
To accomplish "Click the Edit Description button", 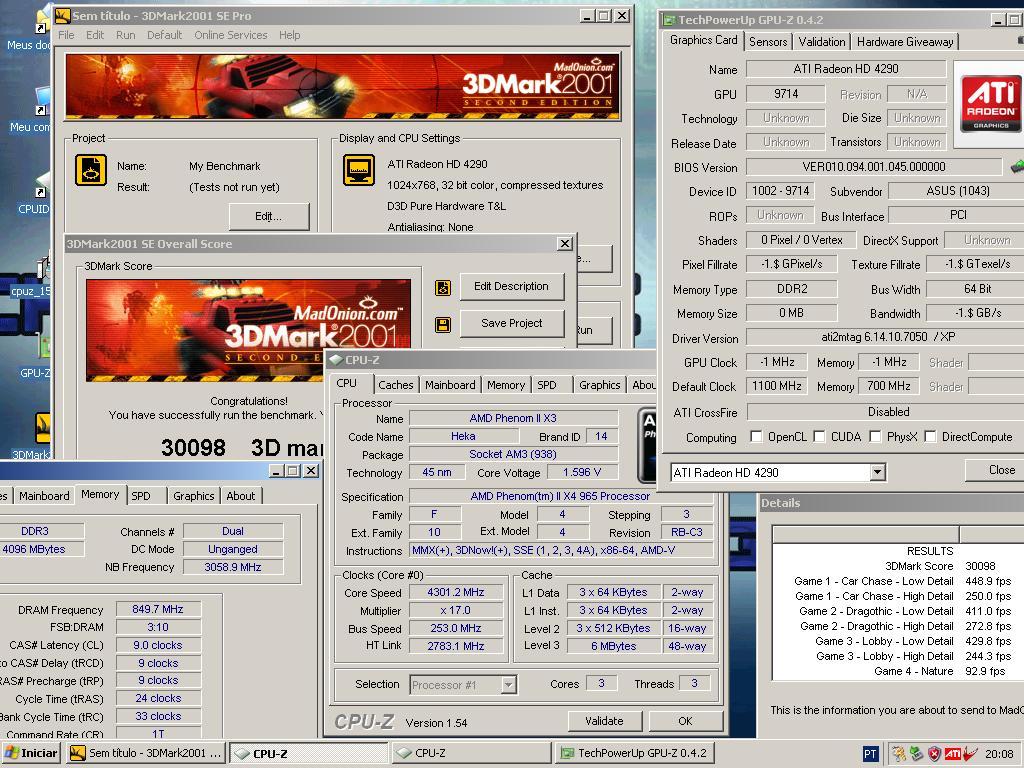I will pyautogui.click(x=511, y=286).
